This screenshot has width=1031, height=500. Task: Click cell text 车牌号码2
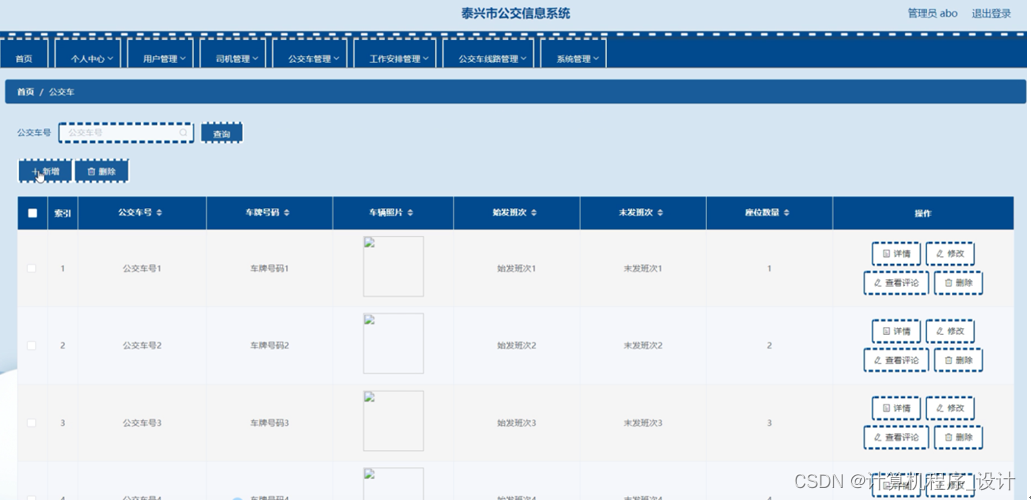point(270,345)
